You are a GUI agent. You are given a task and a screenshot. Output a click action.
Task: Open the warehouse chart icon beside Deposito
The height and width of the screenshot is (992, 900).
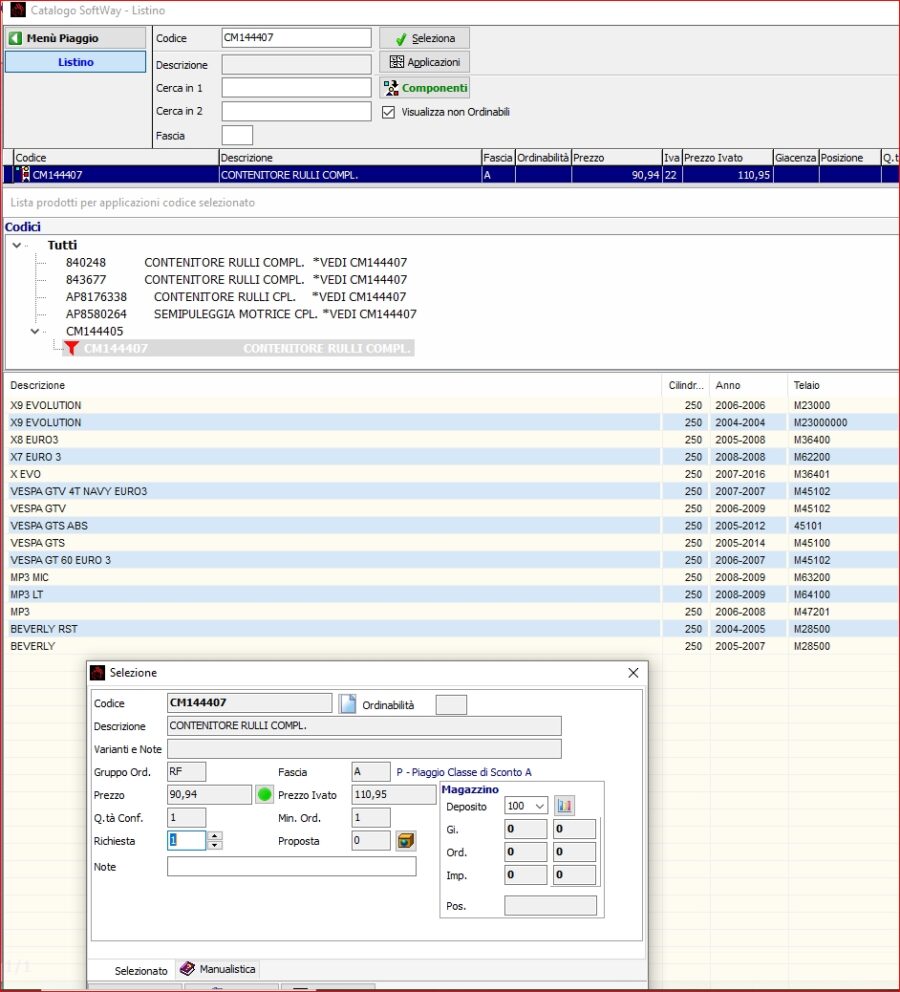tap(565, 805)
